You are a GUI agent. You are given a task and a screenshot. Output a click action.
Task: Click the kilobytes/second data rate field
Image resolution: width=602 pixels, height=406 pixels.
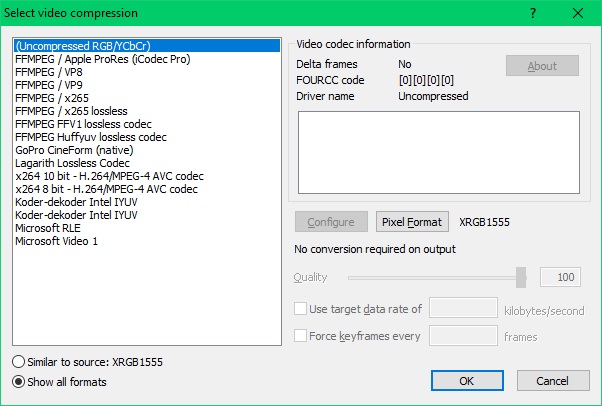tap(463, 308)
